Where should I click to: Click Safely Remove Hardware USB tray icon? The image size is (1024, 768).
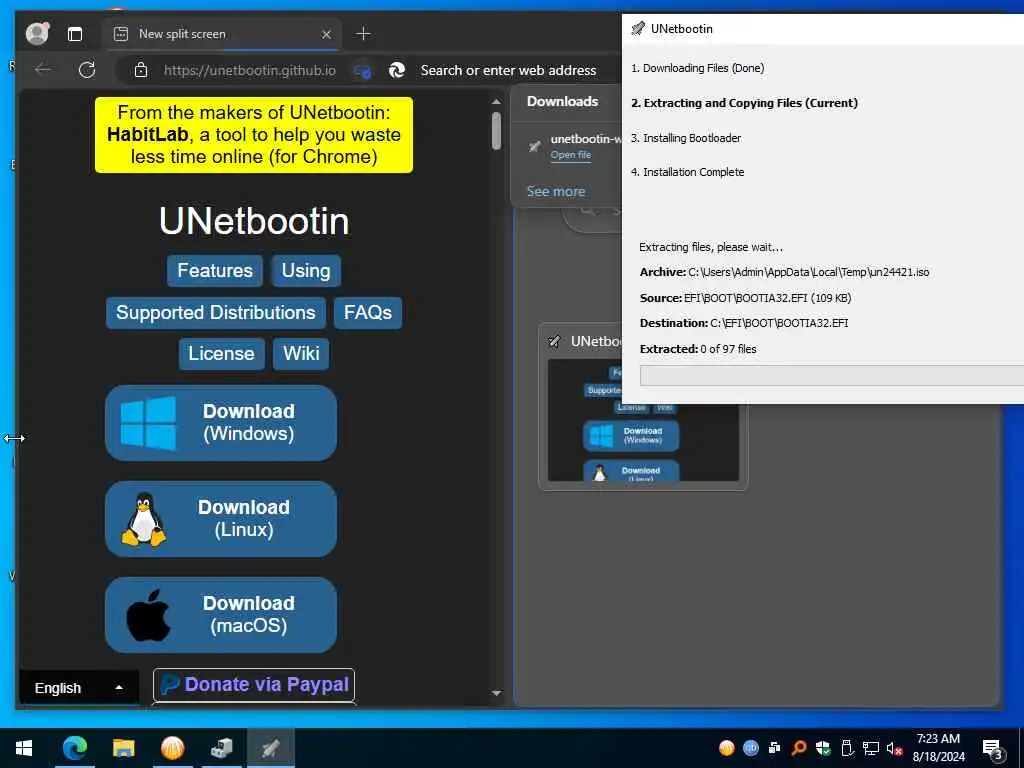point(846,748)
